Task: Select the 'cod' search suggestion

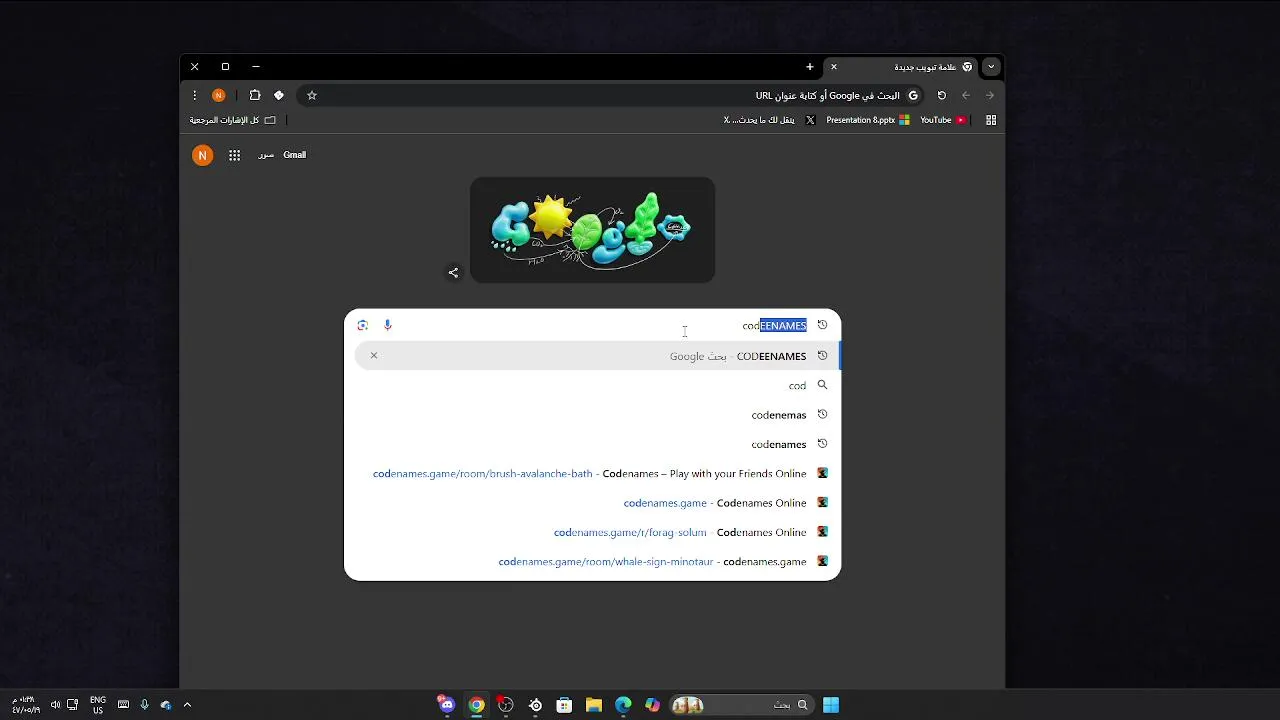Action: point(593,385)
